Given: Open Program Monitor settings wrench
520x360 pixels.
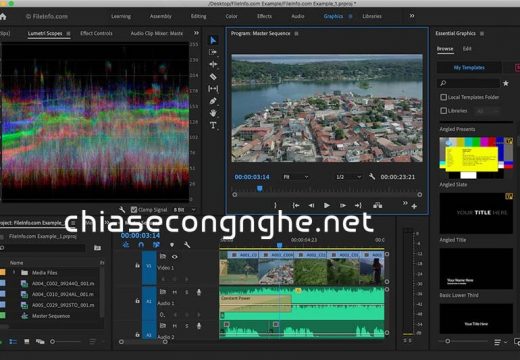Looking at the screenshot, I should (x=372, y=176).
